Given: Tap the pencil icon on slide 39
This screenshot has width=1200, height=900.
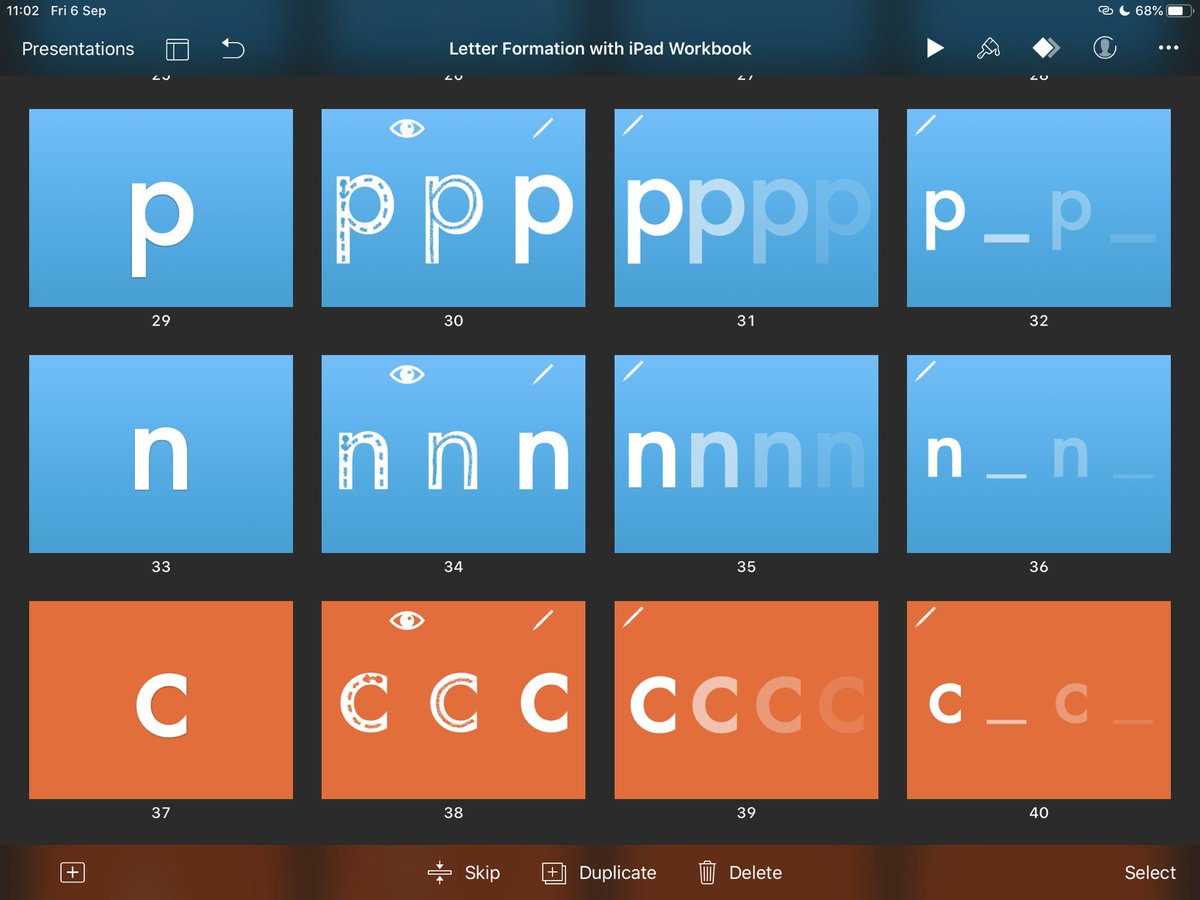Looking at the screenshot, I should 633,616.
